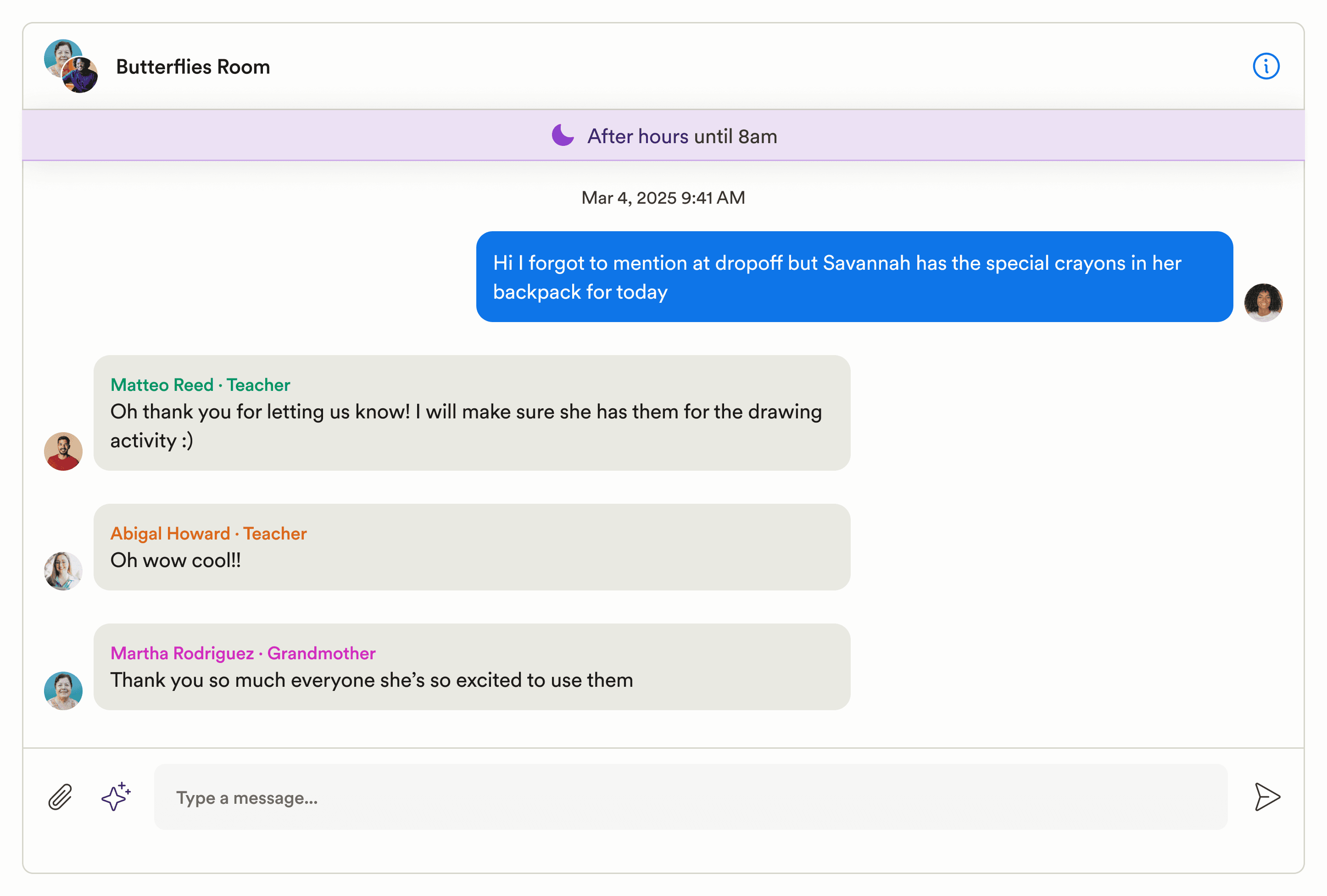Click the Mar 4, 2025 timestamp
This screenshot has width=1327, height=896.
point(663,198)
